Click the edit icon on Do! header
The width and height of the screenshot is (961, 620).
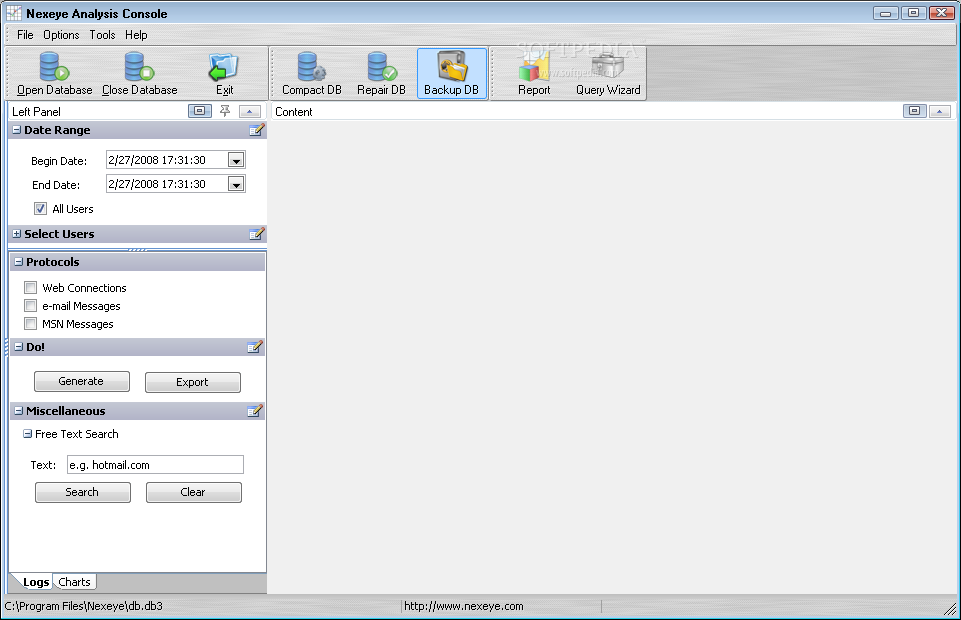click(x=255, y=347)
